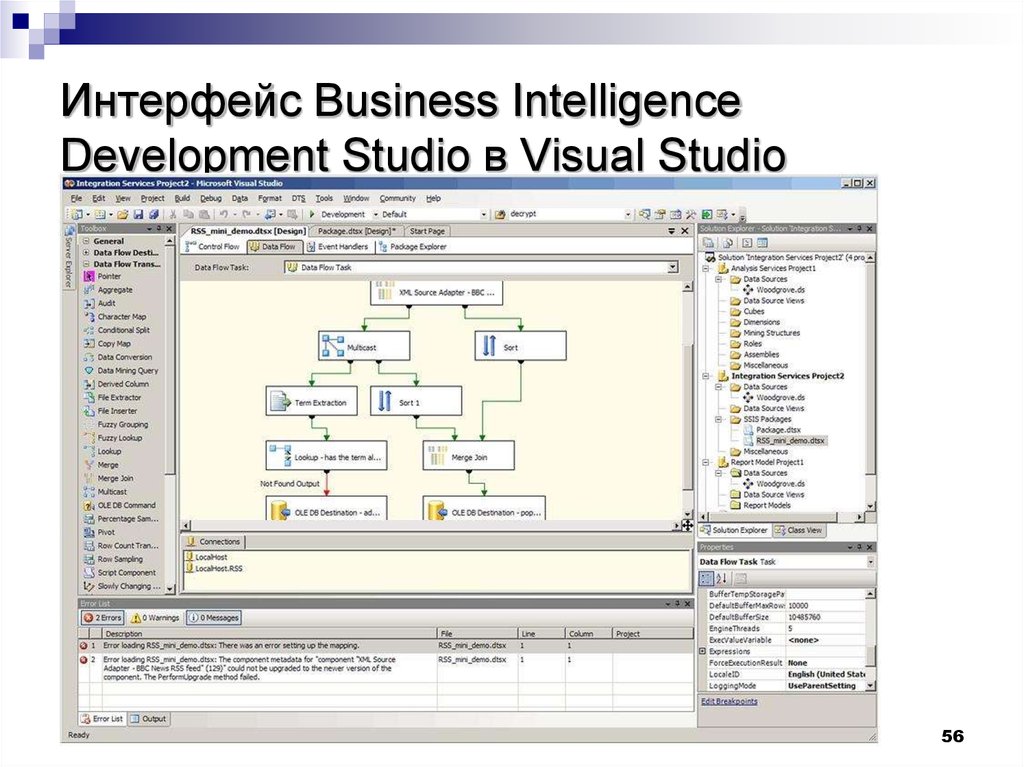Toggle the 0 Messages filter

click(214, 618)
